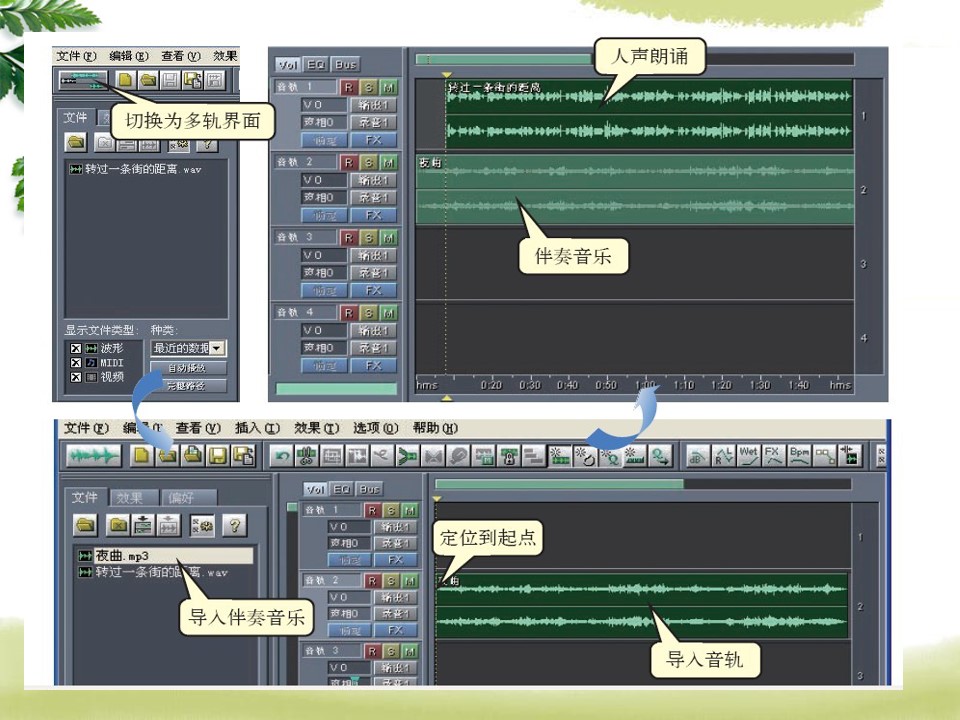
Task: Open the 录音1 input selector on track 3
Action: [x=373, y=273]
